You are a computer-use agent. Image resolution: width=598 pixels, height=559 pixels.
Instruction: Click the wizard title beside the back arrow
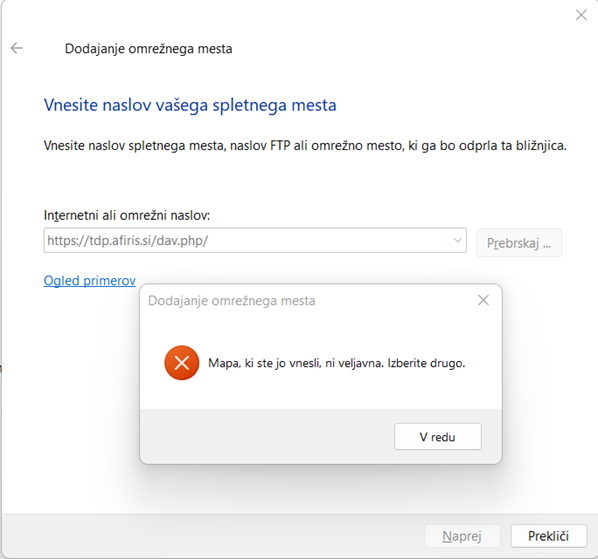pos(148,49)
